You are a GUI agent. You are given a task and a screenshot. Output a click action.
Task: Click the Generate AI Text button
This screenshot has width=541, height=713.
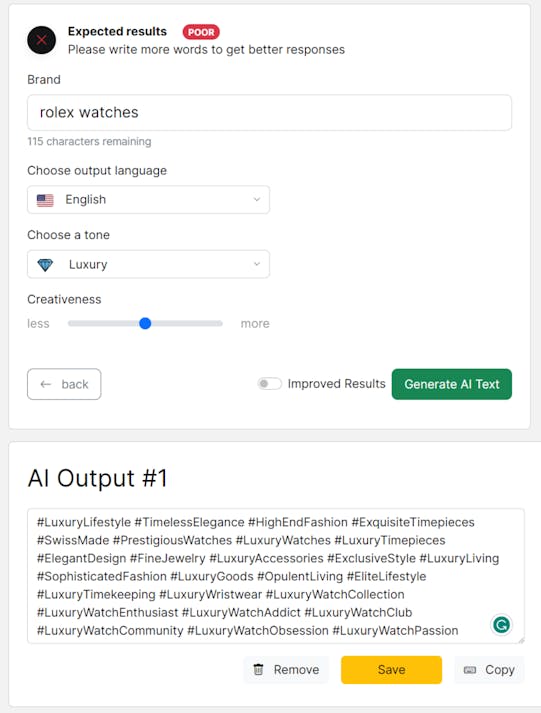[x=451, y=384]
